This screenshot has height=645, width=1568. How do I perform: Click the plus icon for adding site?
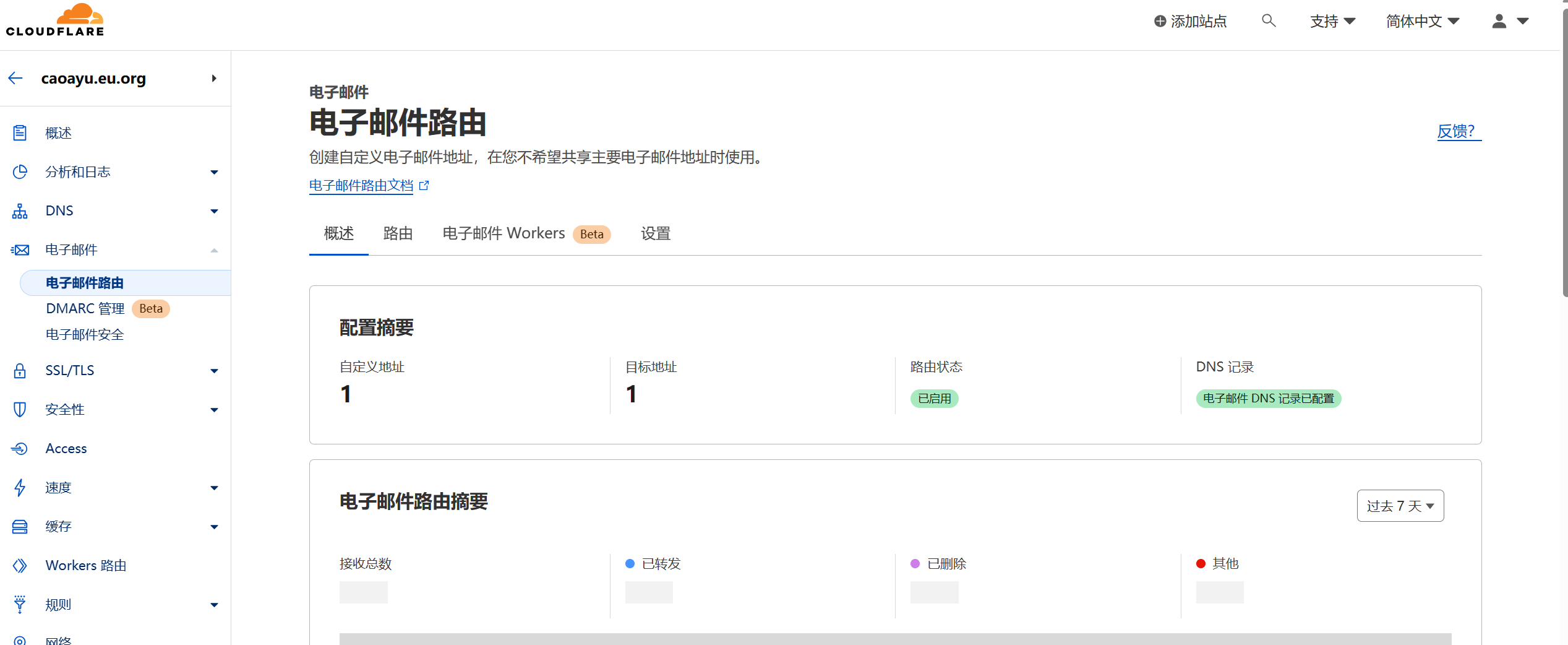(1160, 21)
